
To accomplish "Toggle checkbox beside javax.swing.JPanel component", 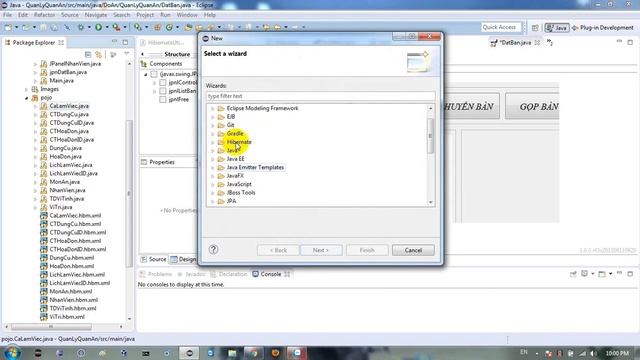I will point(154,74).
